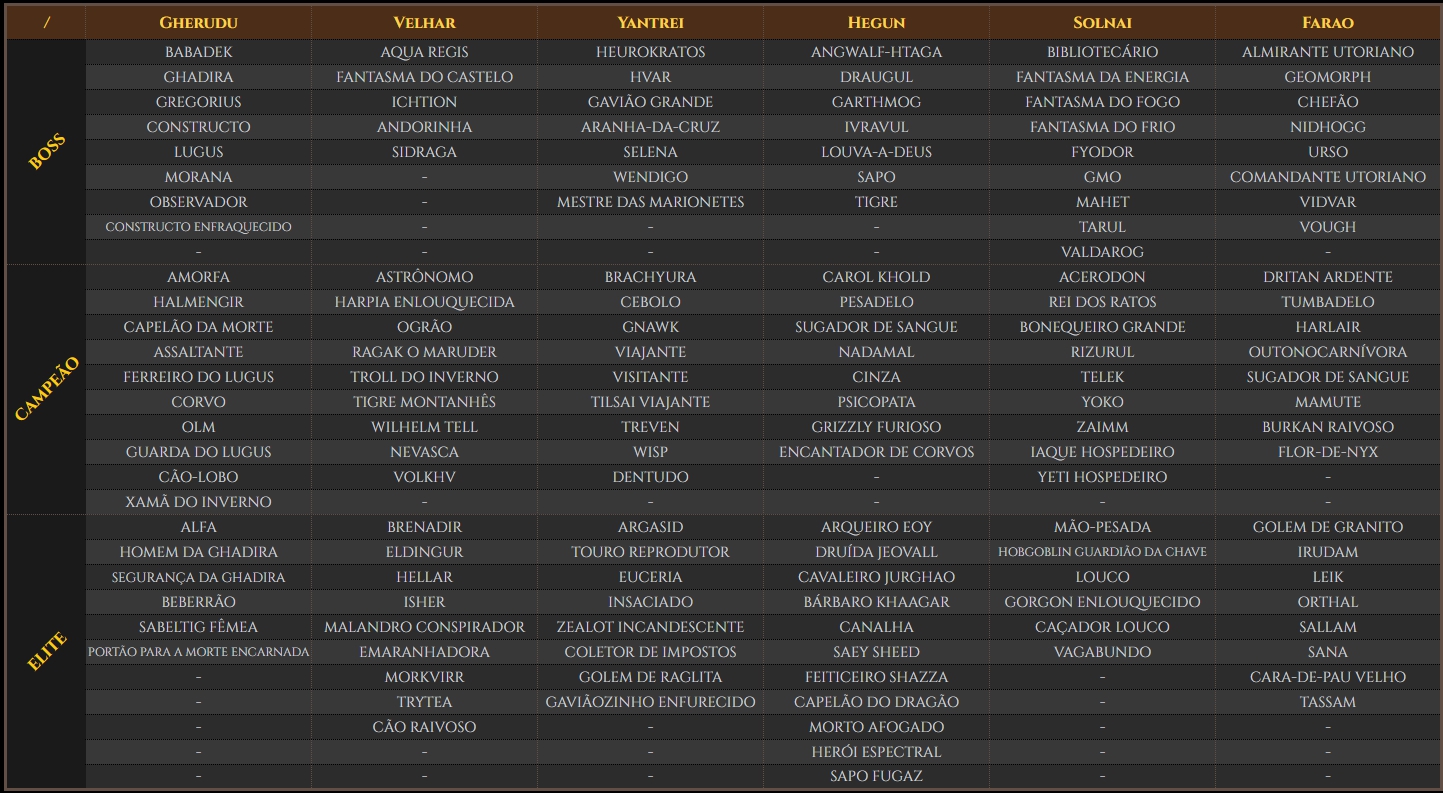This screenshot has height=793, width=1443.
Task: Open the Babadek boss entry
Action: [x=198, y=52]
